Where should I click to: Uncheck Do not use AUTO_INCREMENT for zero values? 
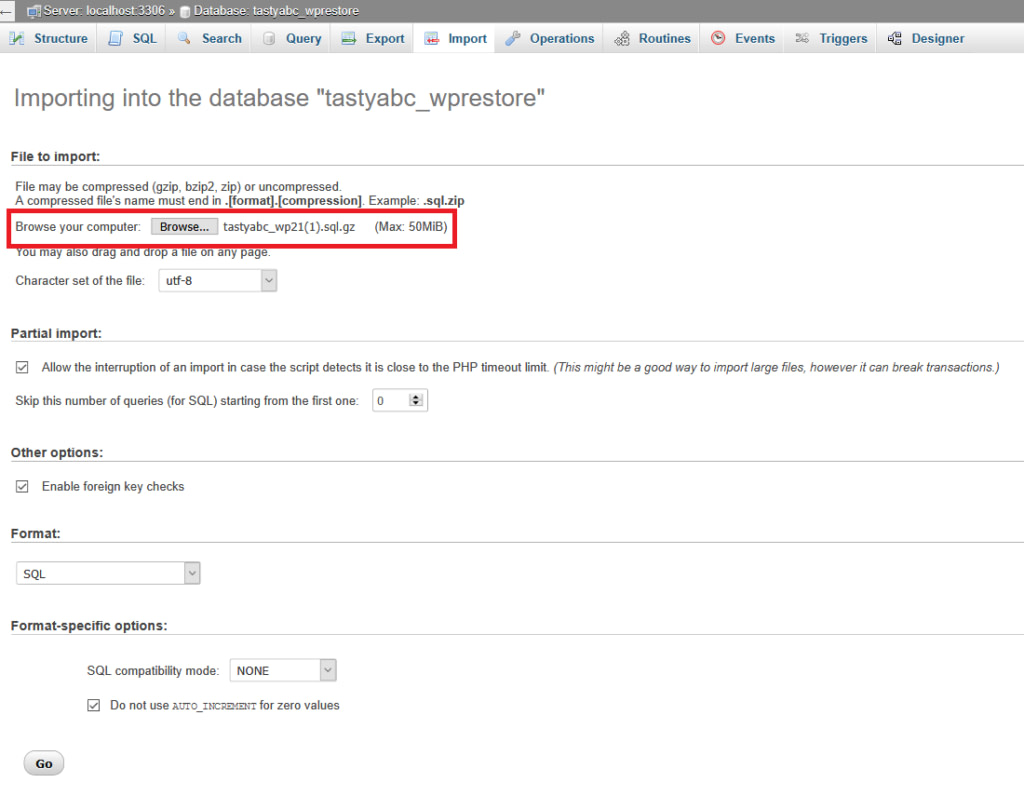(x=93, y=705)
